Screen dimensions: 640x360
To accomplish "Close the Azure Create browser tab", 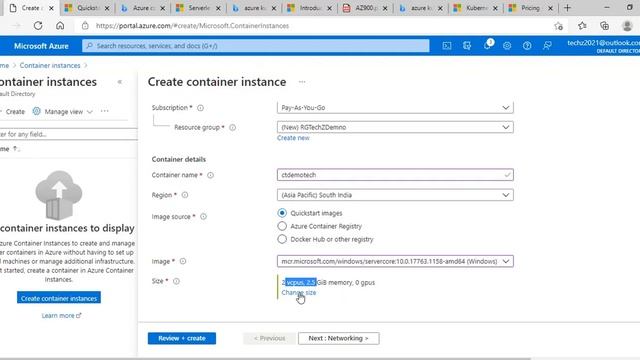I will (51, 8).
